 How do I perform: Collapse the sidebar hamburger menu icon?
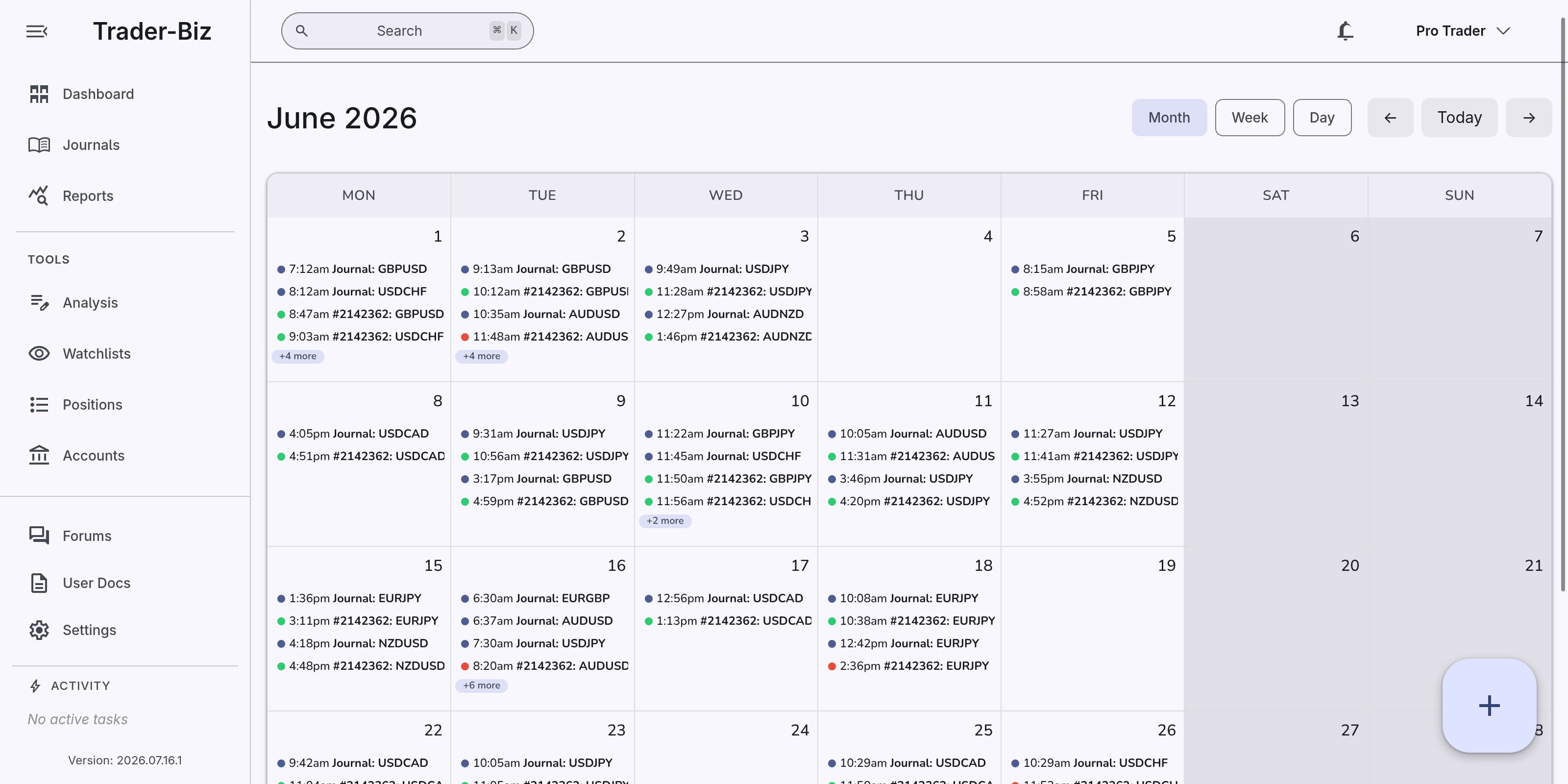[x=37, y=31]
